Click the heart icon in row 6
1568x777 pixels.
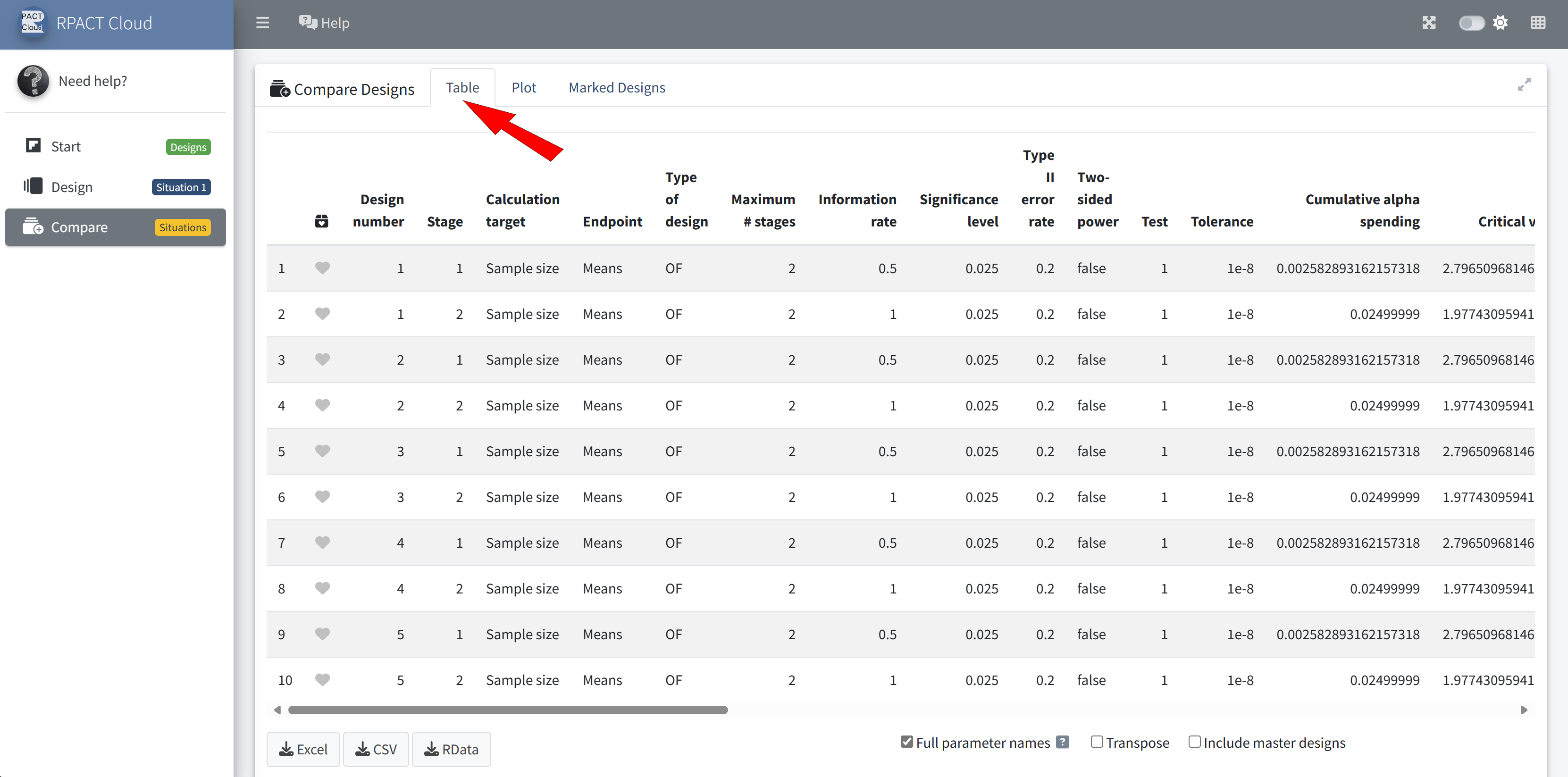pos(322,496)
